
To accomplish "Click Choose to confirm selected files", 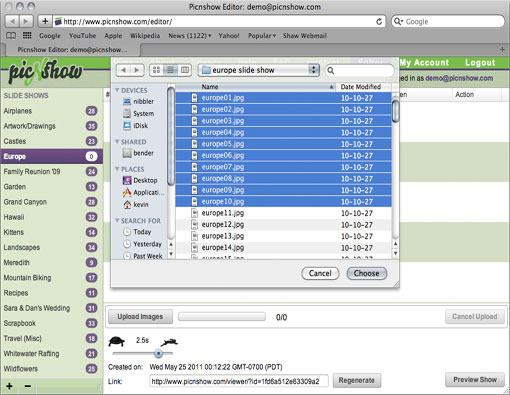I will [x=367, y=273].
